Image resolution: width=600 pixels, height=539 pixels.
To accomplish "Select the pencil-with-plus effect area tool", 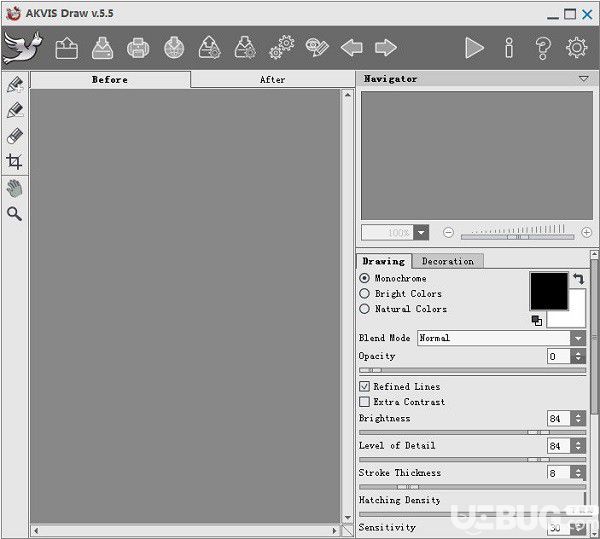I will tap(15, 85).
